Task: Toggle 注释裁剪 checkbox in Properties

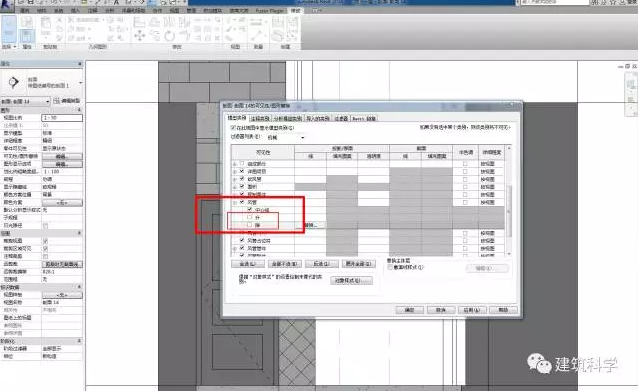Action: point(45,256)
